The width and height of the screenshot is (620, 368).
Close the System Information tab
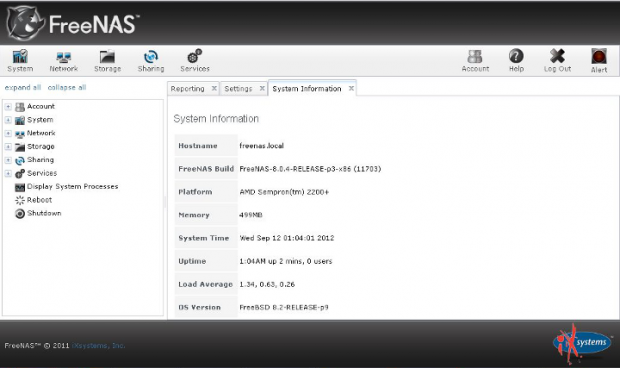point(351,88)
